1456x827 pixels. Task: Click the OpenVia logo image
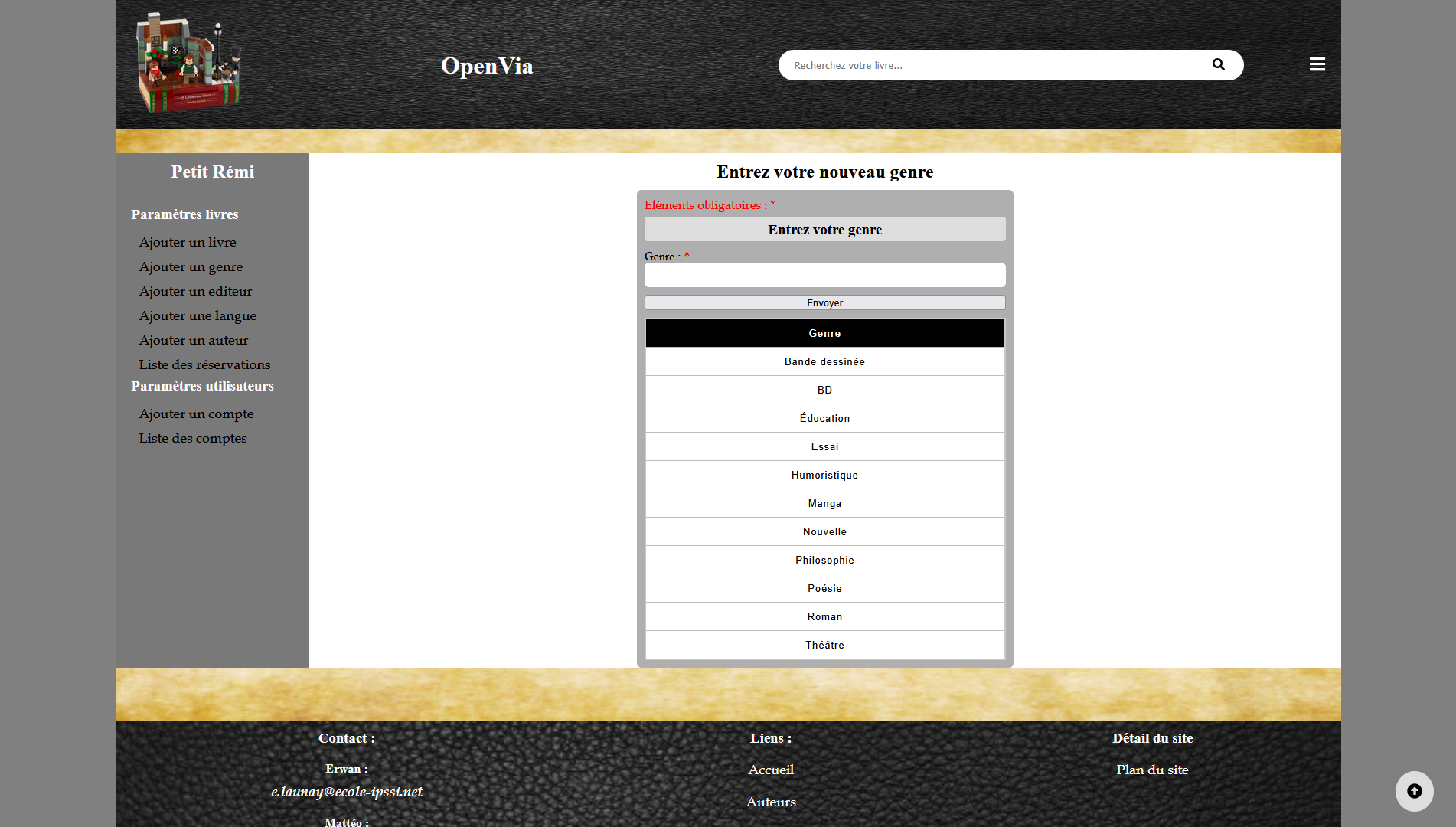pos(188,64)
